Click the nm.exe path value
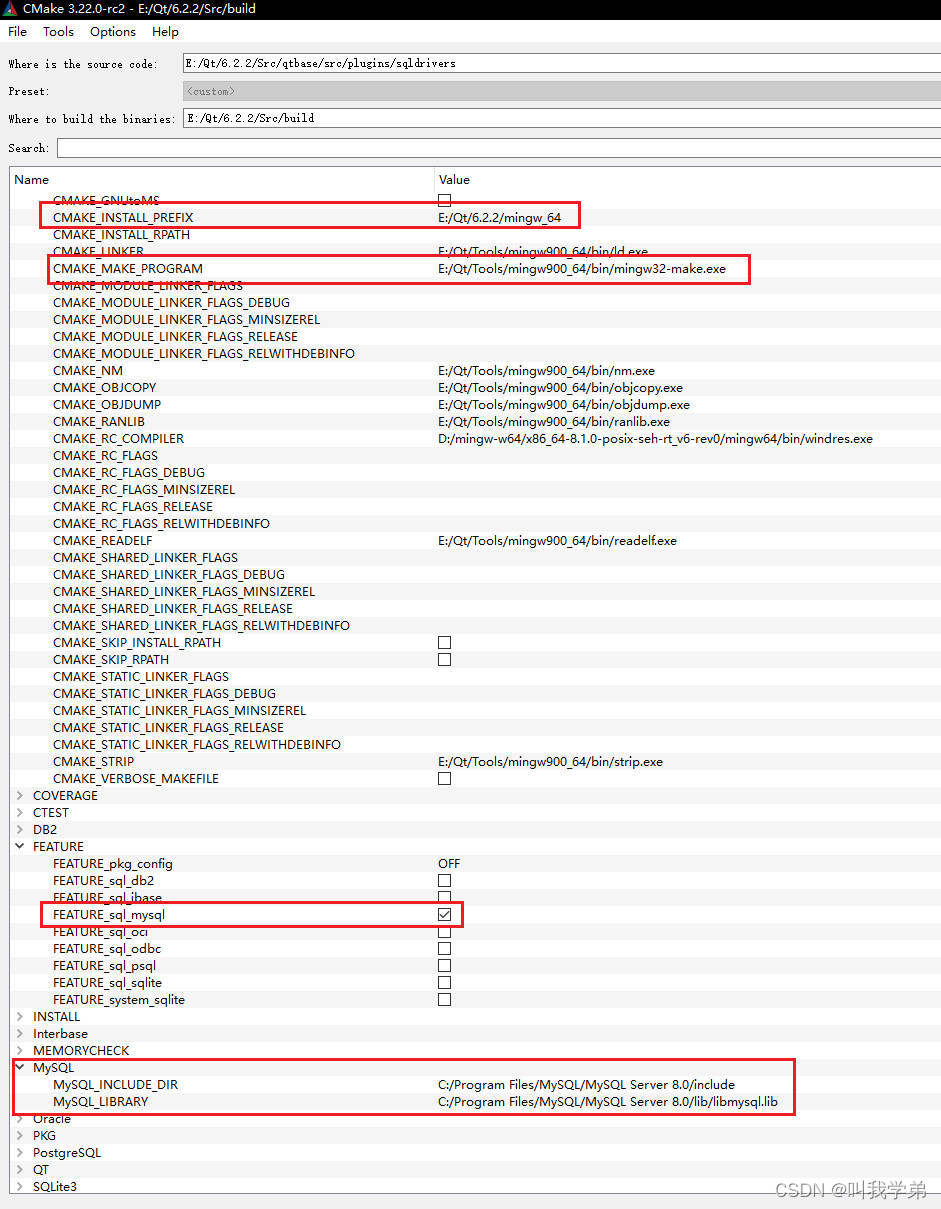Image resolution: width=941 pixels, height=1209 pixels. point(546,370)
